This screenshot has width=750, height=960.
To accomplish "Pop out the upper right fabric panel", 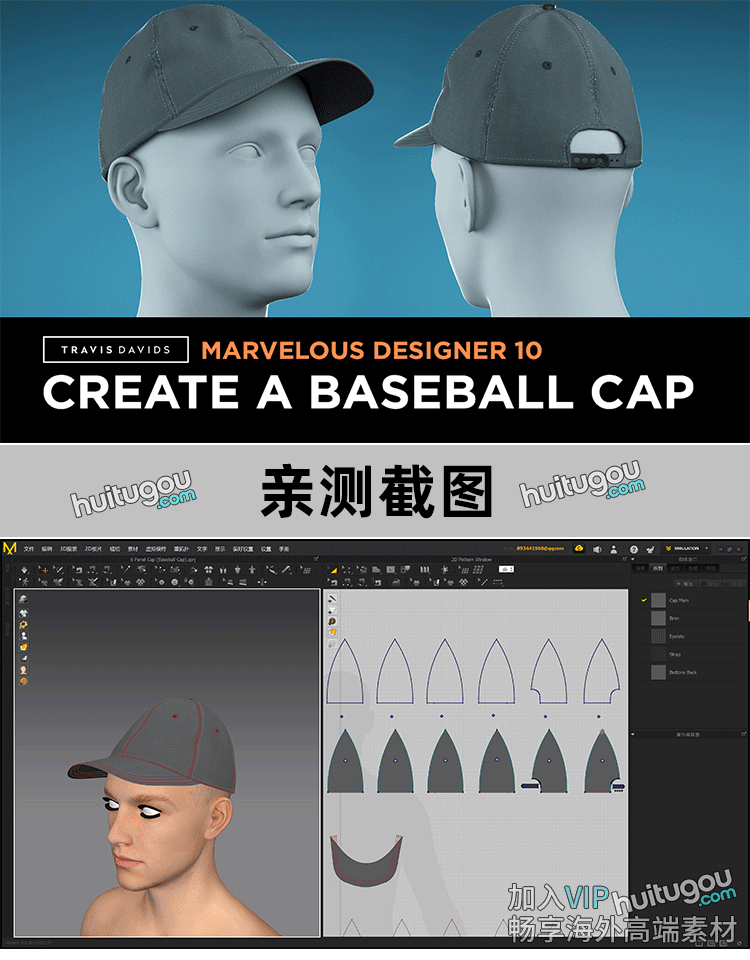I will [743, 558].
